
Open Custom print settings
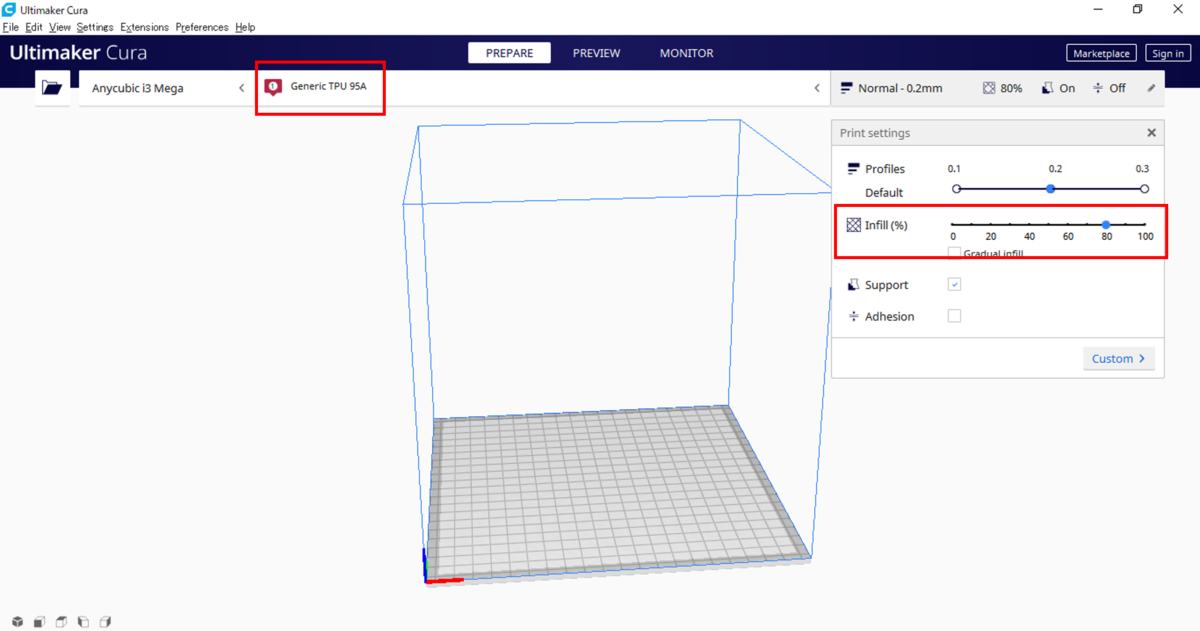click(x=1118, y=358)
